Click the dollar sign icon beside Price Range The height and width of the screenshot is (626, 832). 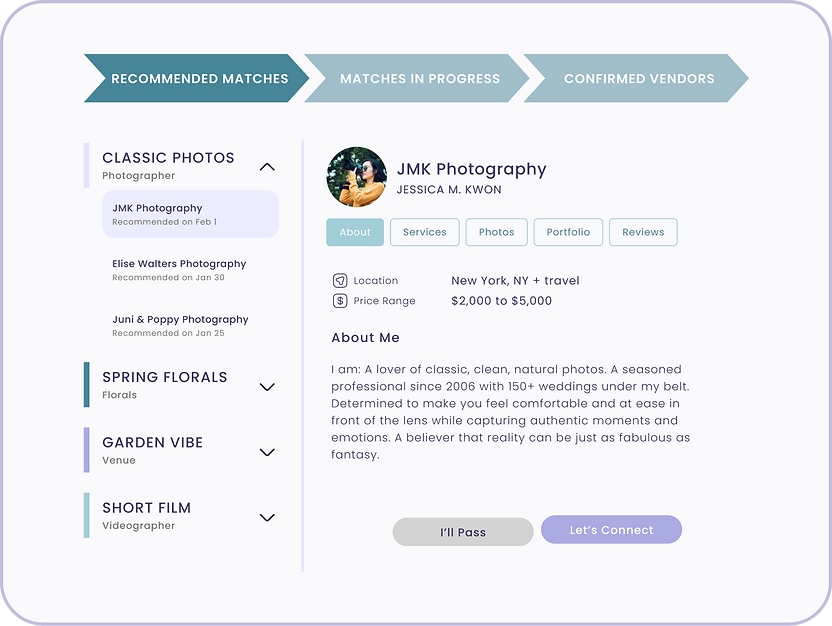pyautogui.click(x=340, y=301)
